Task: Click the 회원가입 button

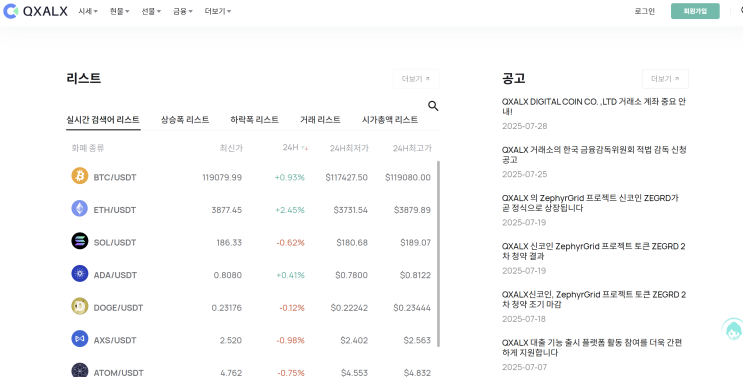Action: coord(695,11)
